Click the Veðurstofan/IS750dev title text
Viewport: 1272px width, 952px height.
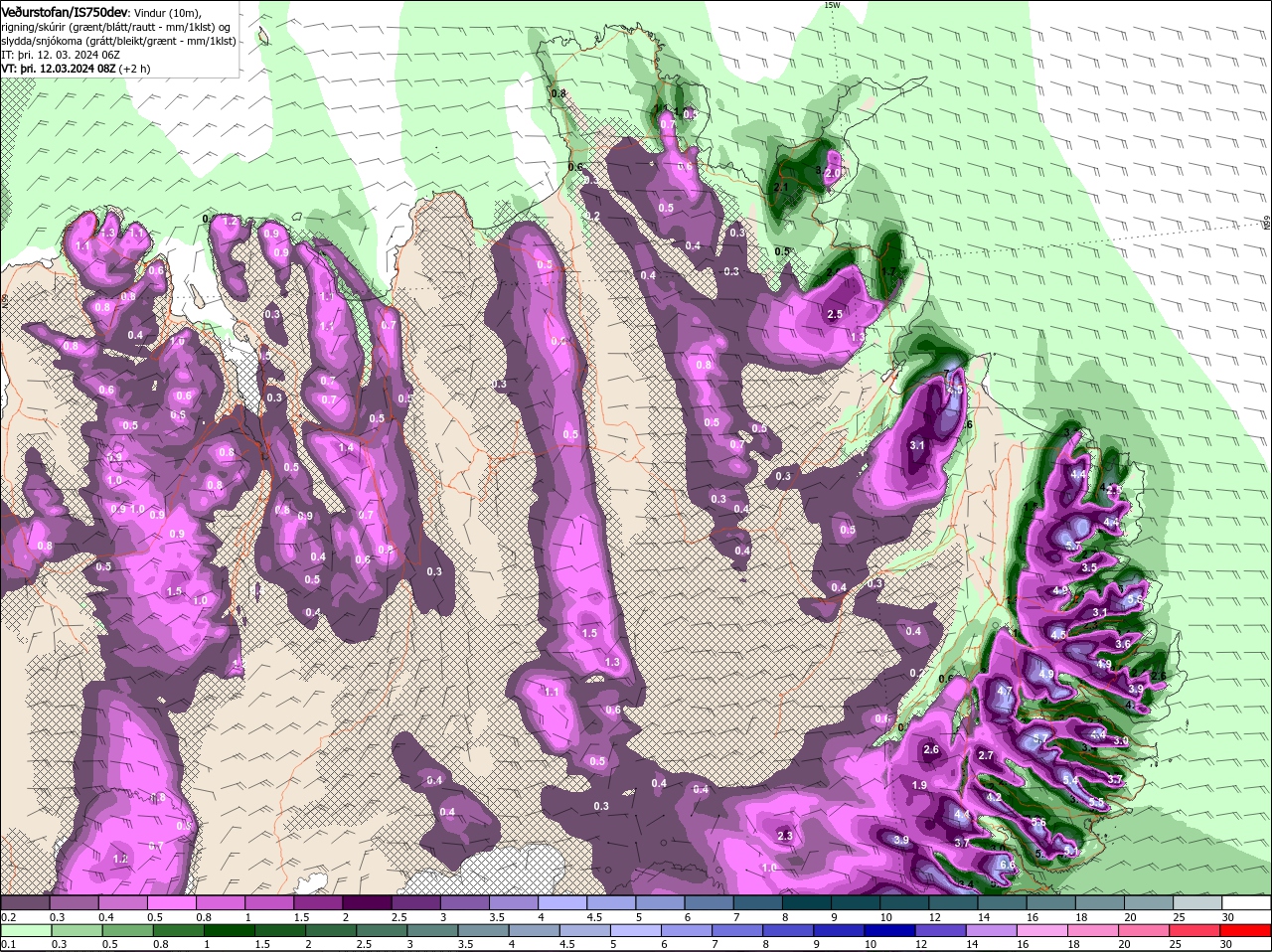tap(65, 11)
